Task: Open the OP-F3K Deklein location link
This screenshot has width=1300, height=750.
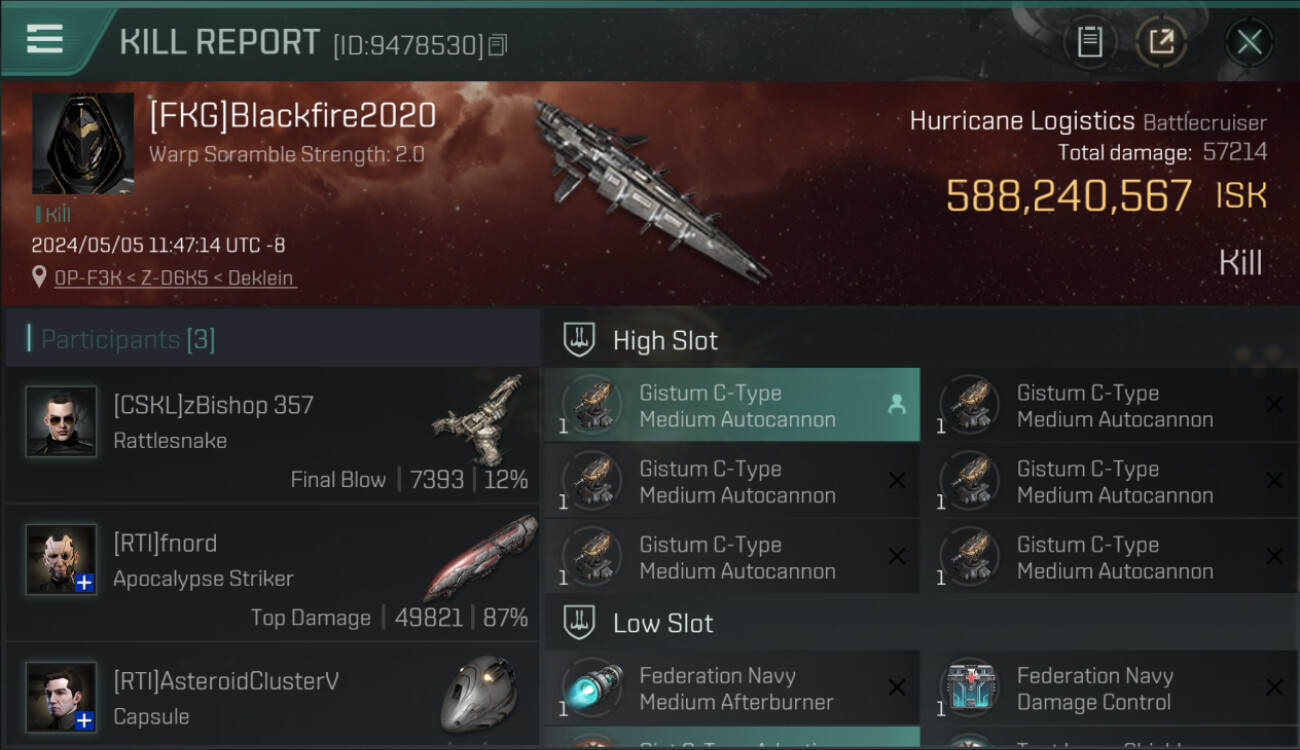Action: click(176, 278)
